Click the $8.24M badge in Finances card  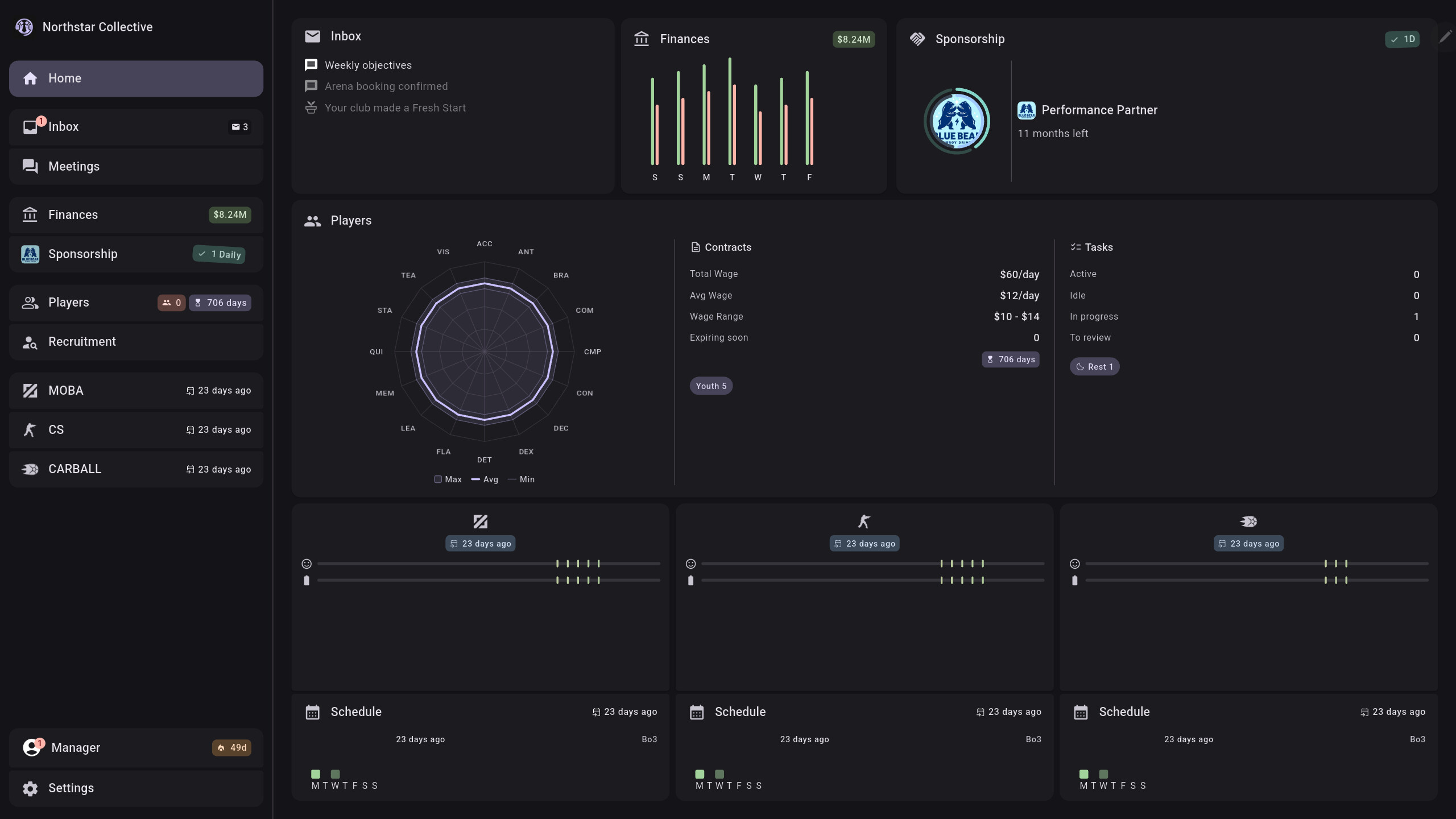pyautogui.click(x=854, y=39)
